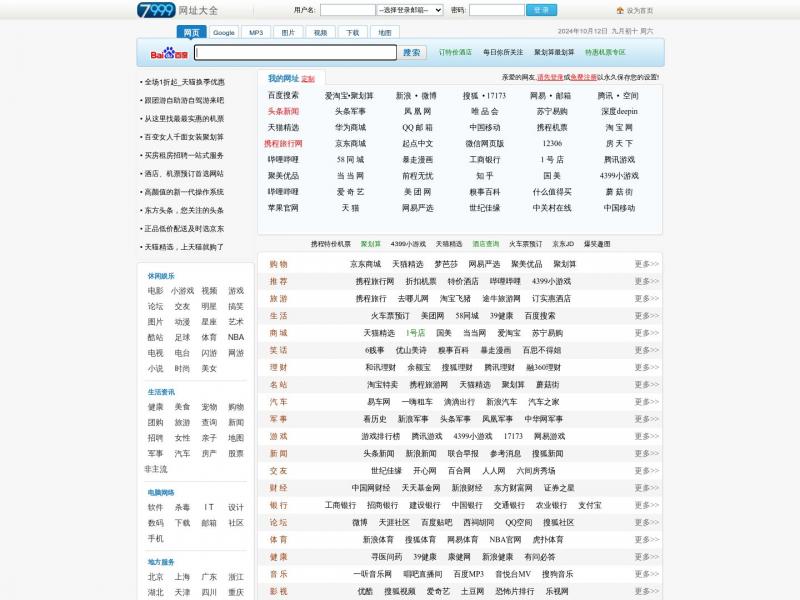Viewport: 800px width, 600px height.
Task: Click the 密码 password field
Action: point(496,10)
